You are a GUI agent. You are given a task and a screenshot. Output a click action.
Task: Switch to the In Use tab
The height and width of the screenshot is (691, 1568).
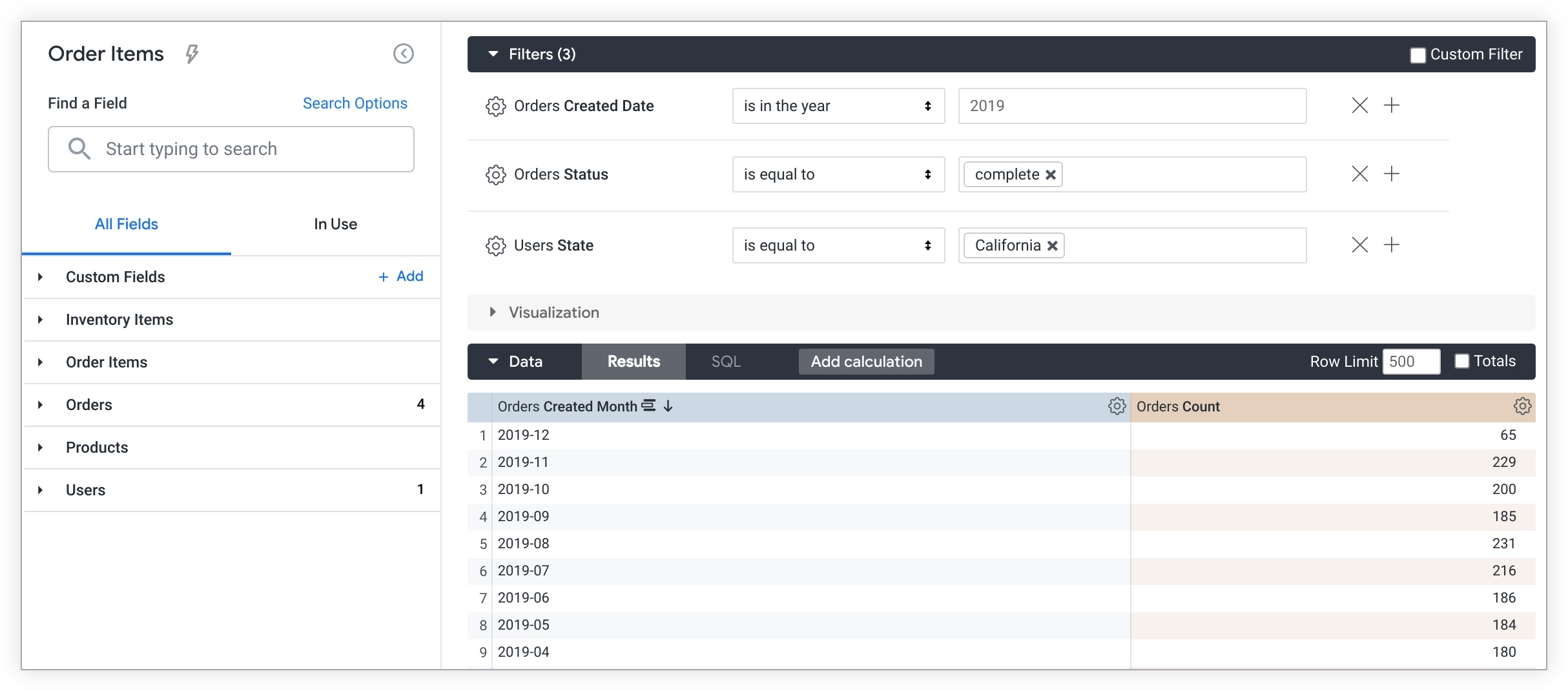pos(335,224)
